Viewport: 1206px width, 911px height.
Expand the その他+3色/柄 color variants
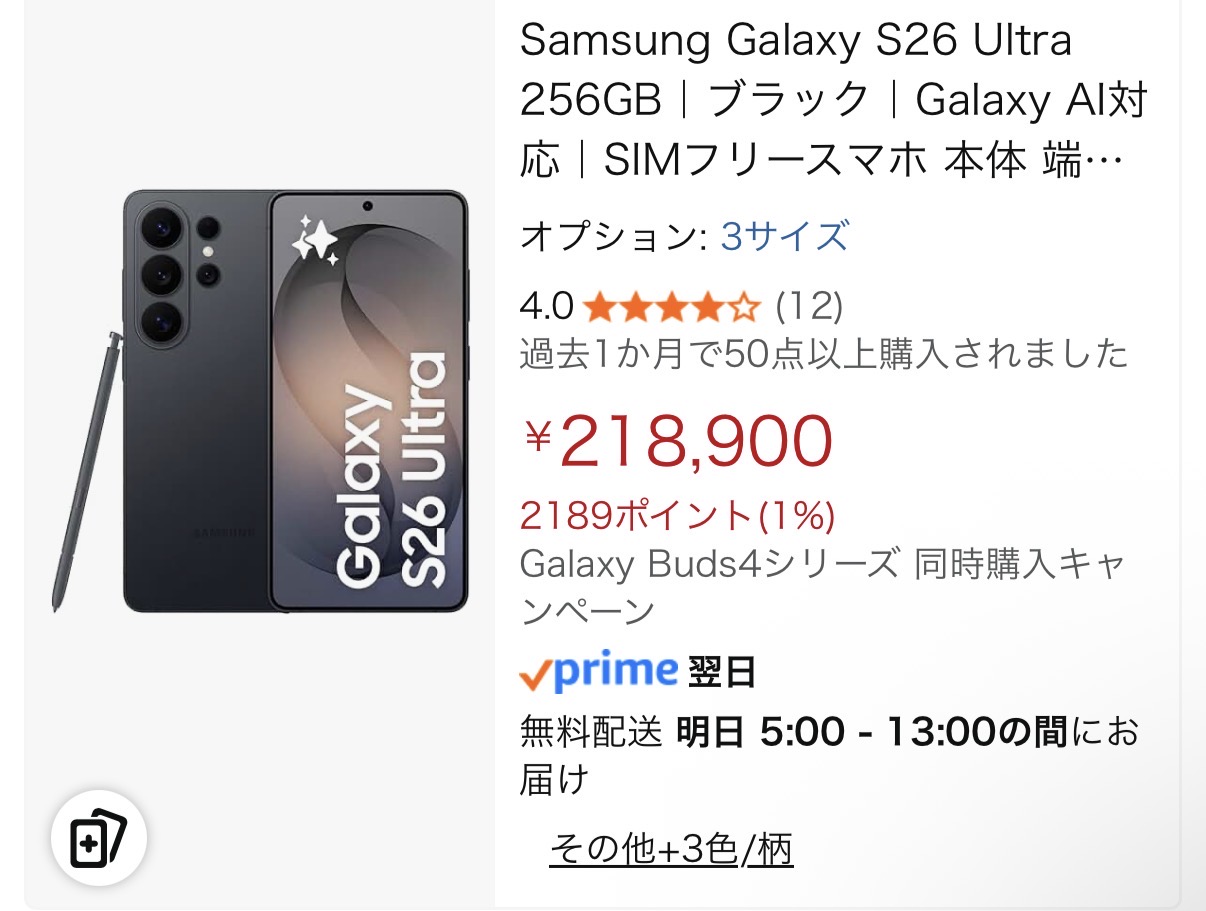click(x=671, y=850)
